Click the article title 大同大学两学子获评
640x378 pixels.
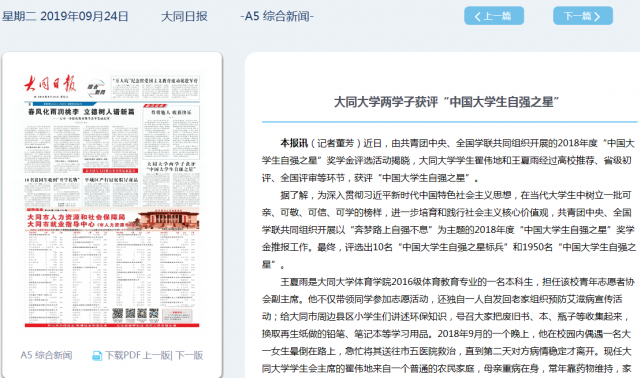[x=446, y=102]
